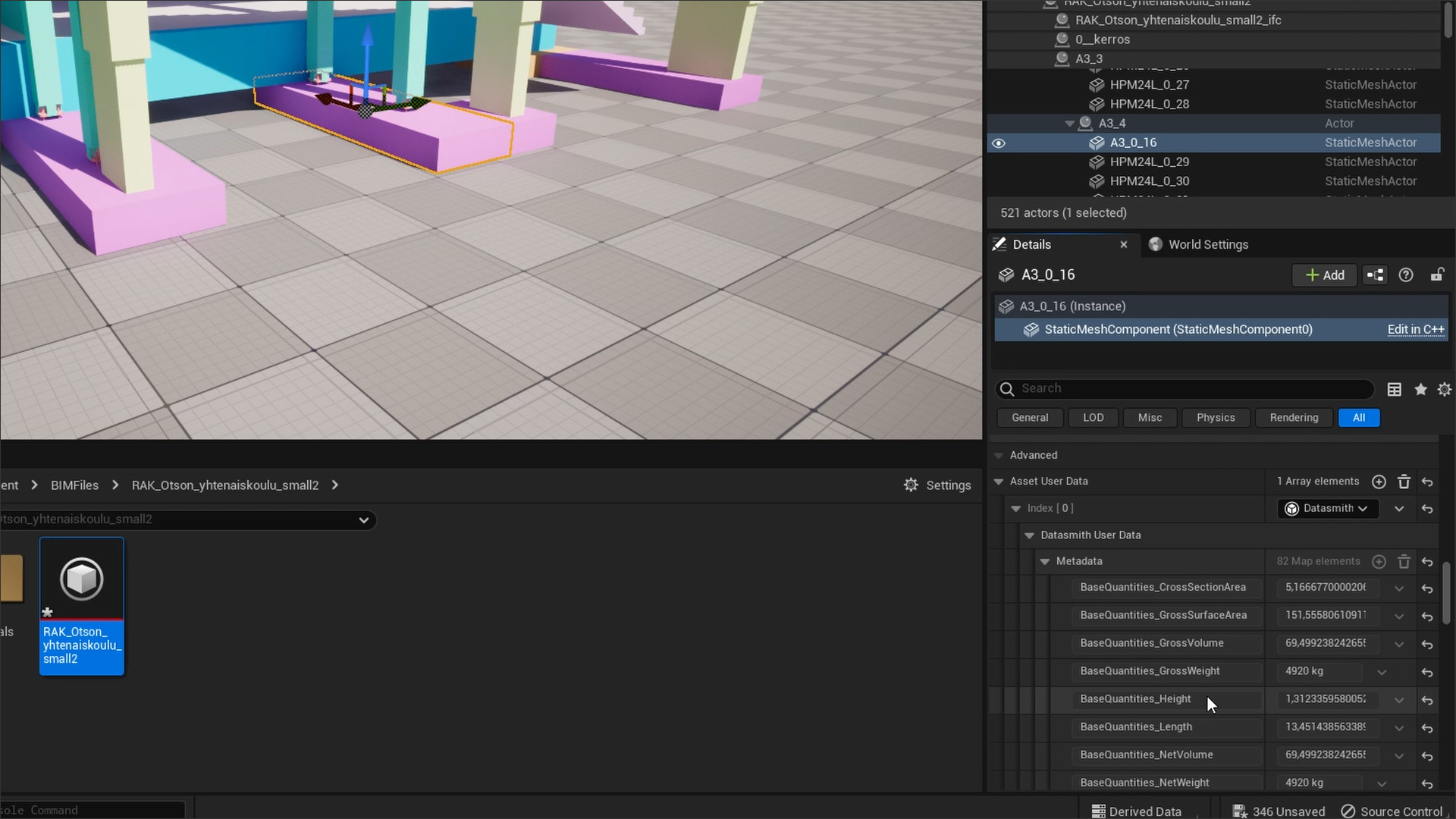Switch to World Settings tab
Screen dimensions: 1456x819
[1198, 244]
